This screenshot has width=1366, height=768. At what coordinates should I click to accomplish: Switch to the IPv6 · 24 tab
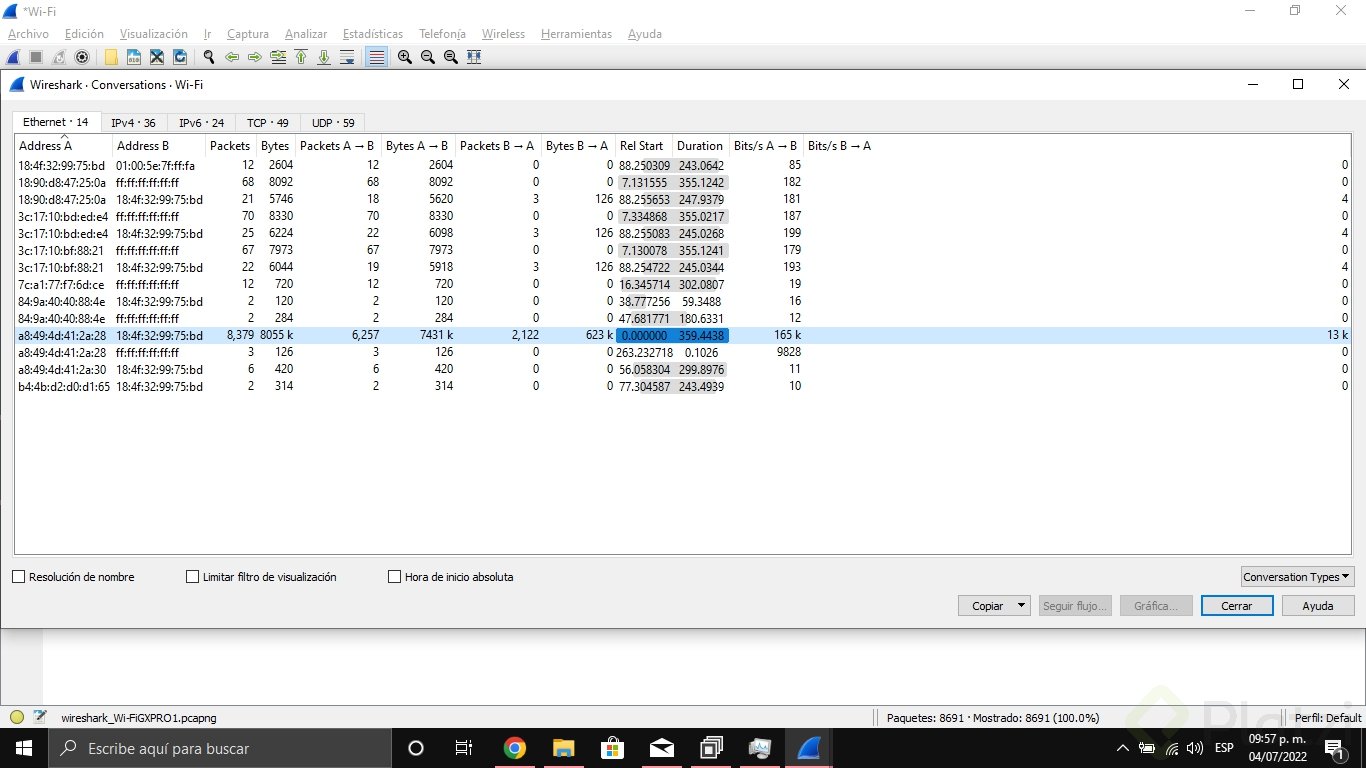coord(201,123)
